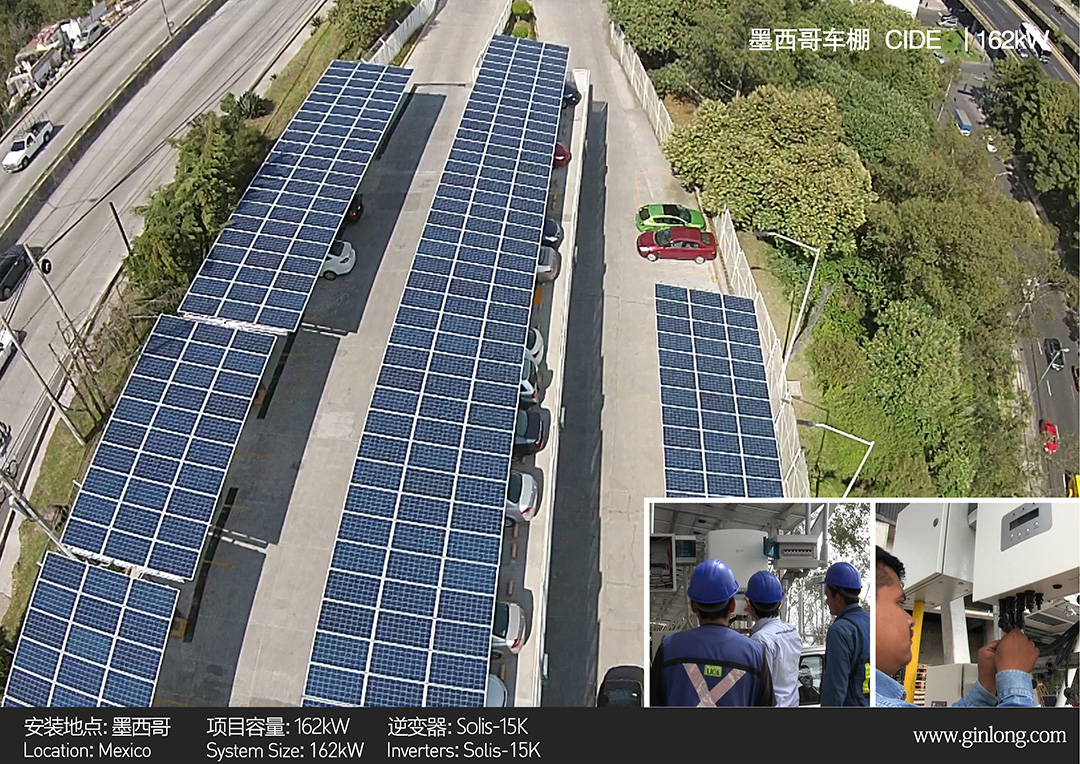This screenshot has height=764, width=1080.
Task: Open the inset photo of helmeted workers
Action: [x=759, y=604]
